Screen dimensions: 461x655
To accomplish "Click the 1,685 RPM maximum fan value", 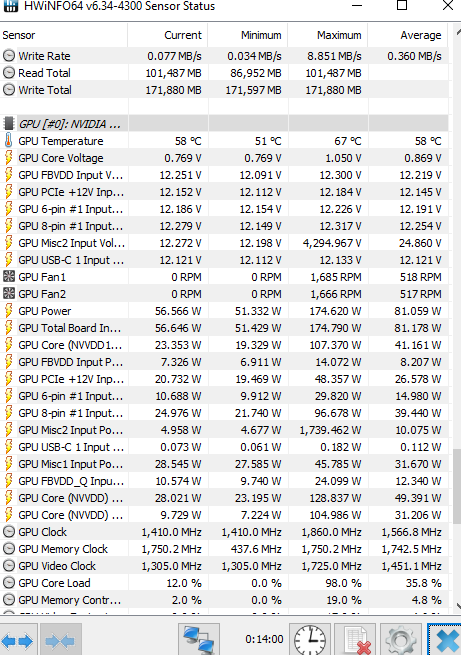I will (336, 277).
